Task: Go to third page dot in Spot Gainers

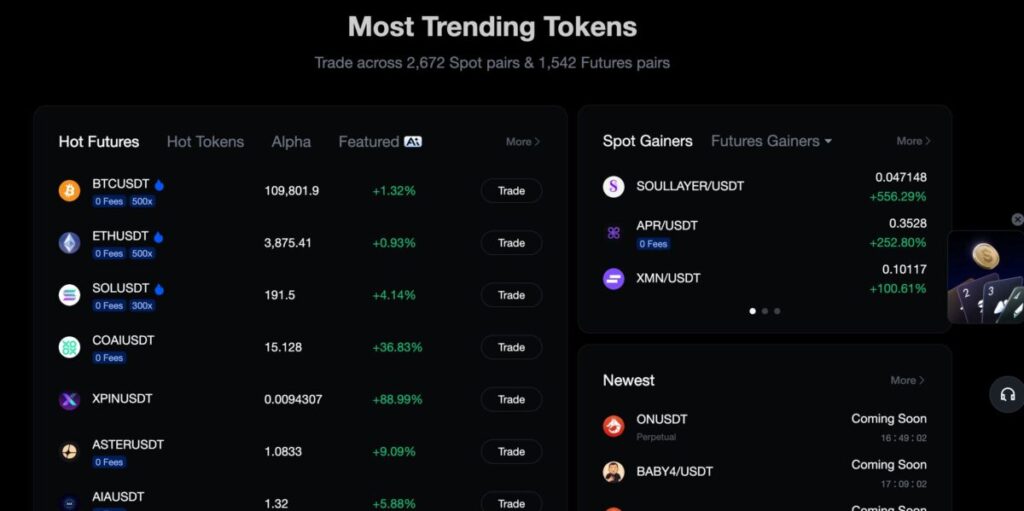Action: coord(777,311)
